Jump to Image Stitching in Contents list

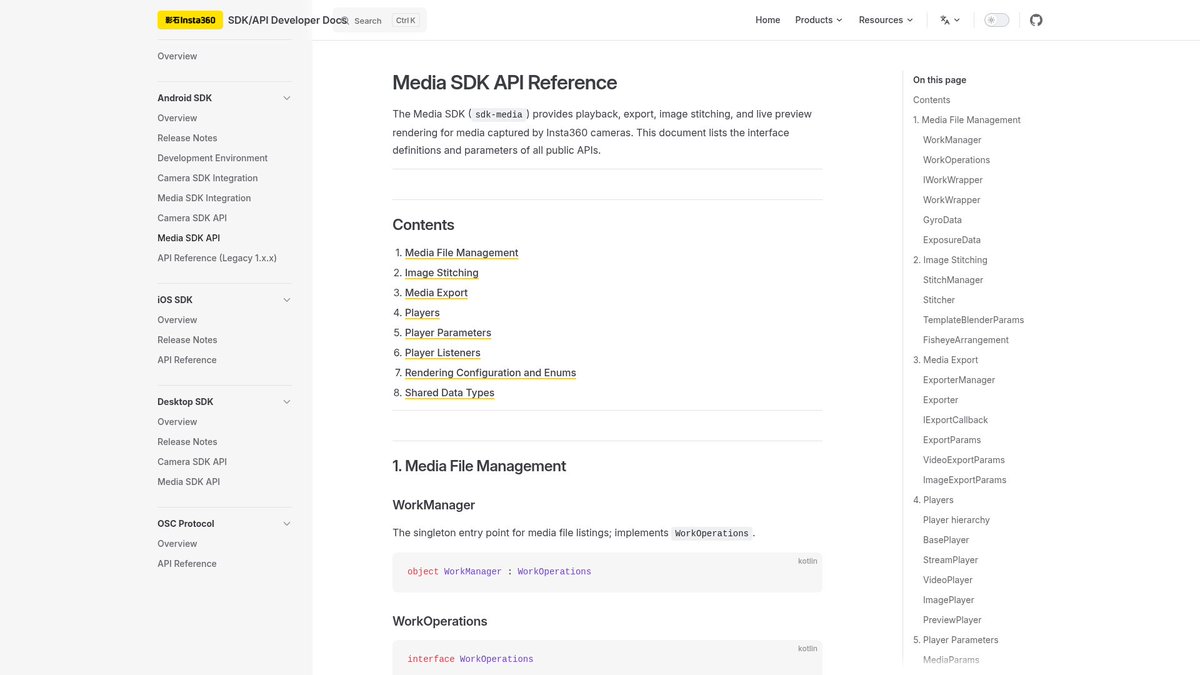tap(442, 273)
